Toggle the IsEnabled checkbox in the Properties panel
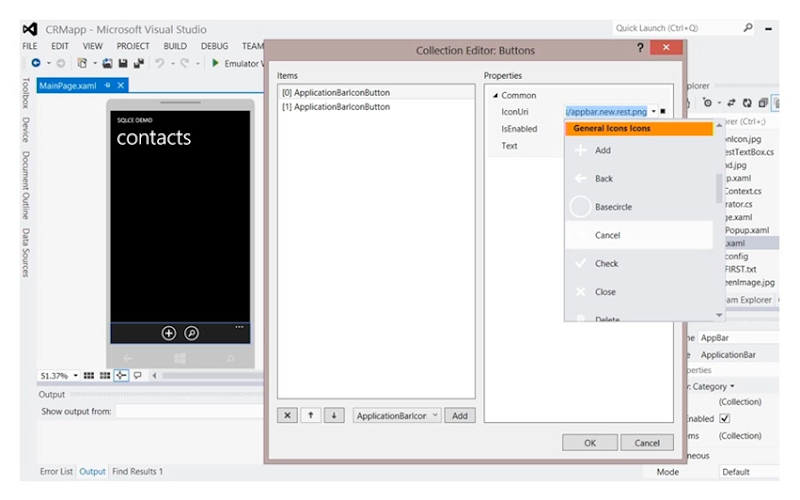Image resolution: width=800 pixels, height=500 pixels. point(724,418)
